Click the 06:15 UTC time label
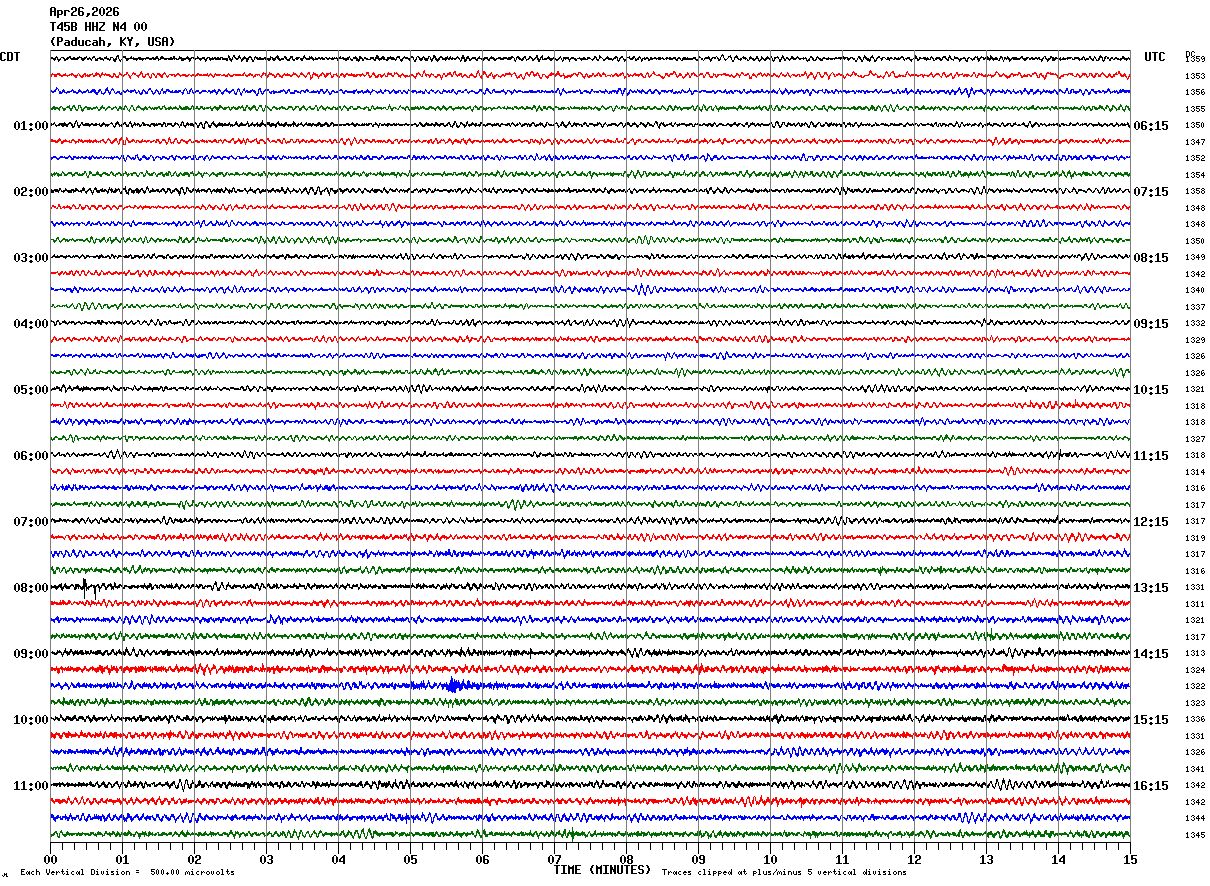1210x886 pixels. [1150, 126]
